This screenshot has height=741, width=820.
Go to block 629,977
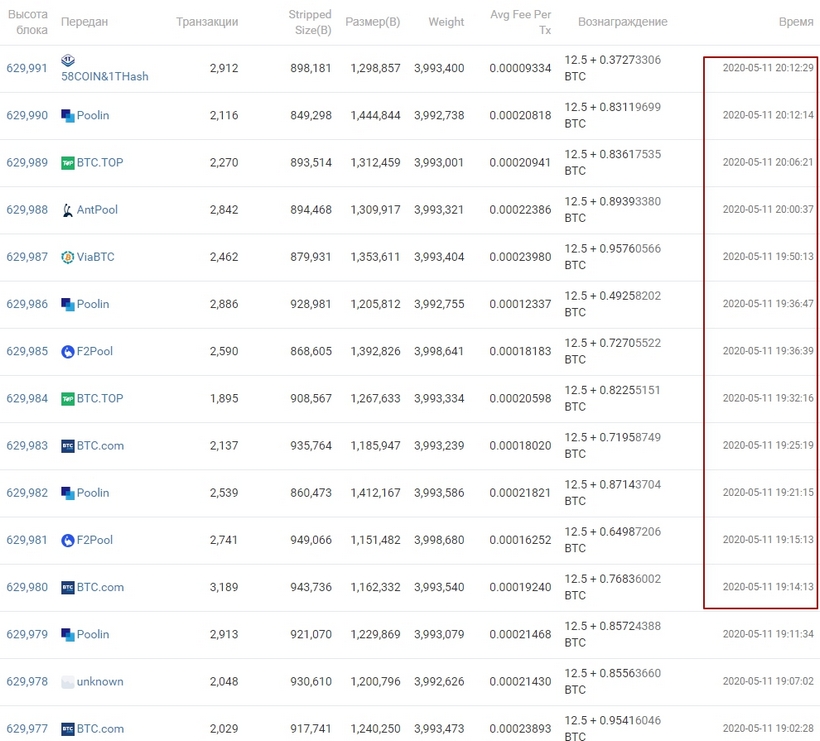tap(27, 729)
